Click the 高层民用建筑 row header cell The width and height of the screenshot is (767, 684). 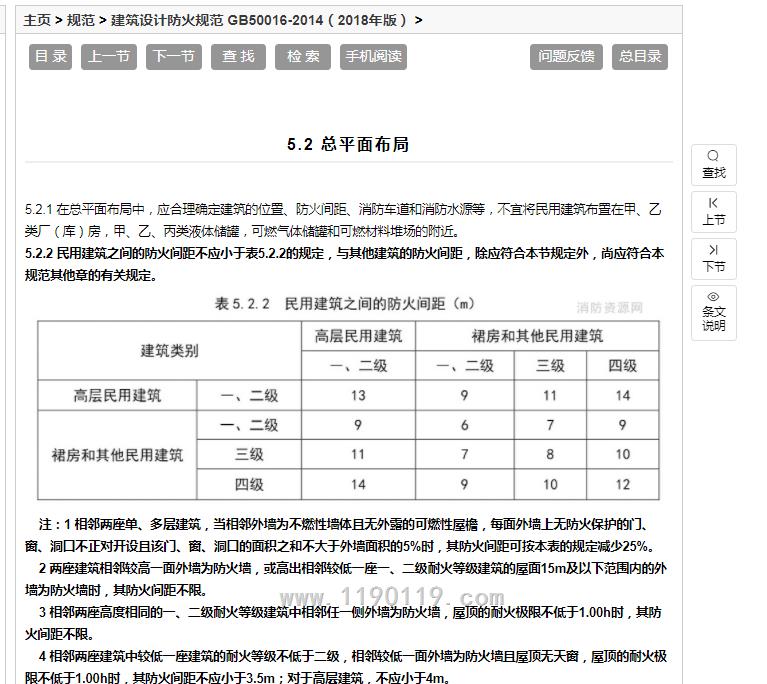point(117,395)
